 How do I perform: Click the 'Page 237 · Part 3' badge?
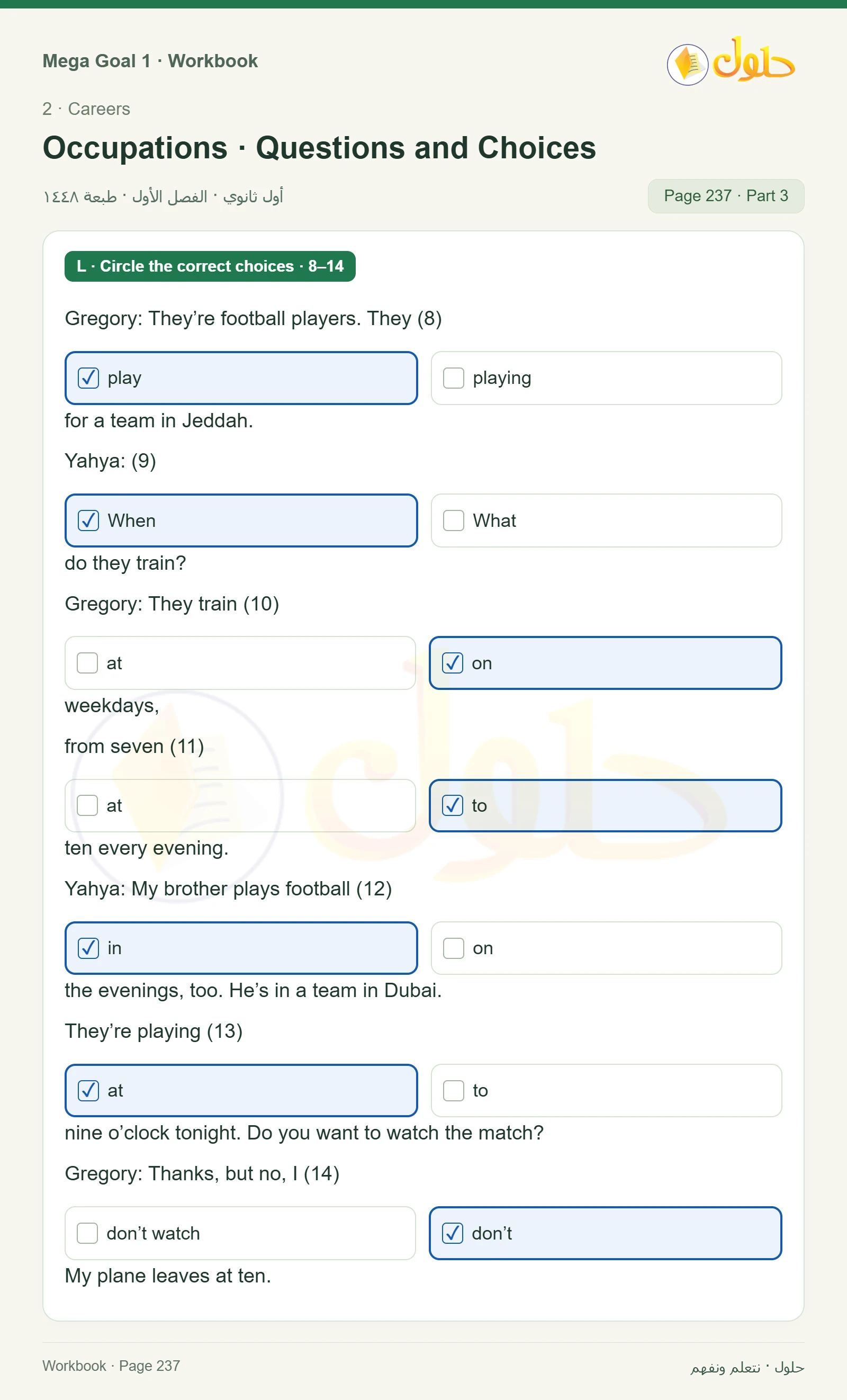726,196
